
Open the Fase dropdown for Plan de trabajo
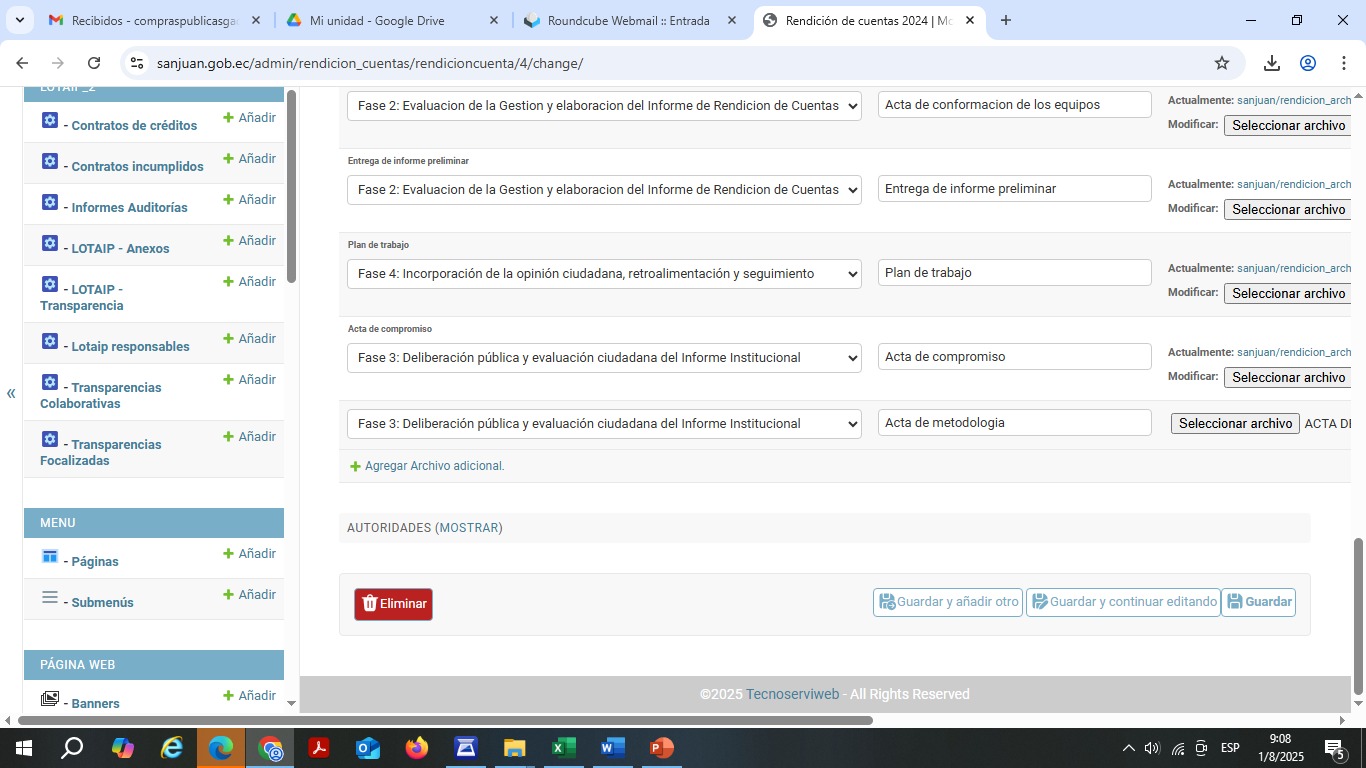(604, 274)
